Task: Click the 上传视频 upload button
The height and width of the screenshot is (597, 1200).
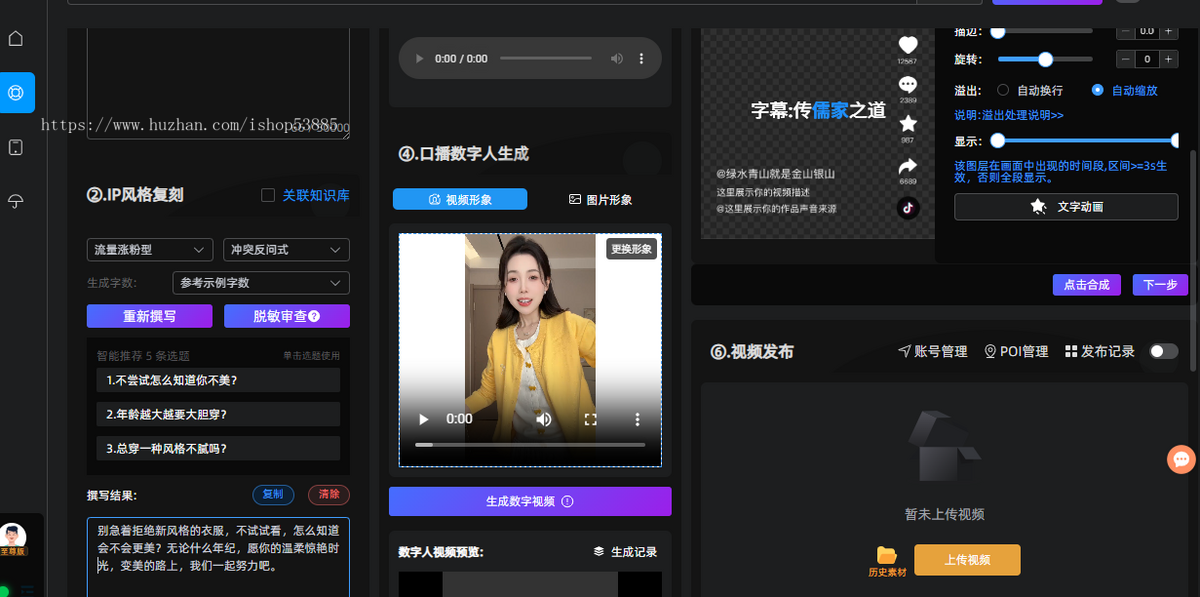Action: click(967, 560)
